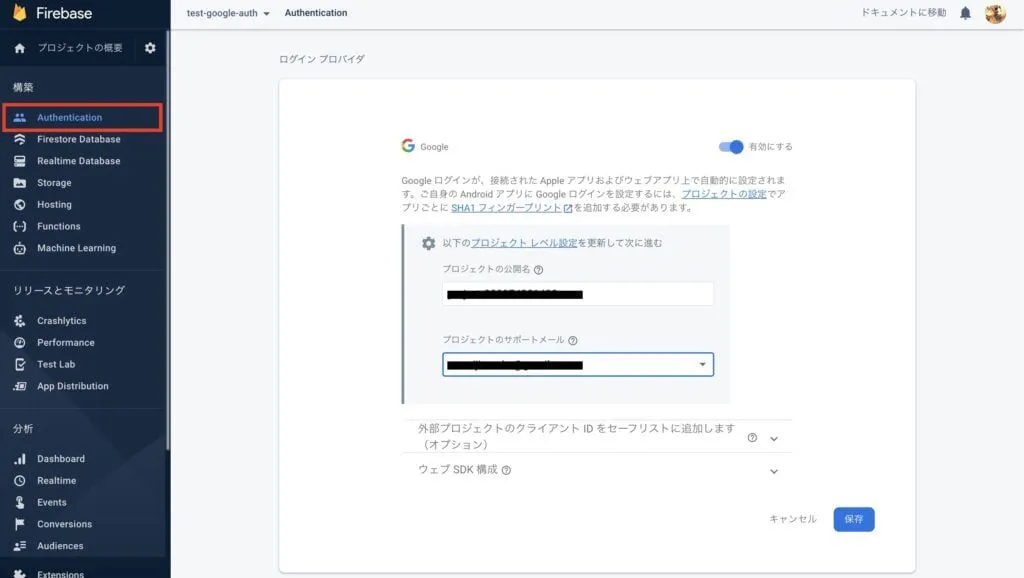Click the Functions sidebar icon
The image size is (1024, 578).
(x=19, y=226)
